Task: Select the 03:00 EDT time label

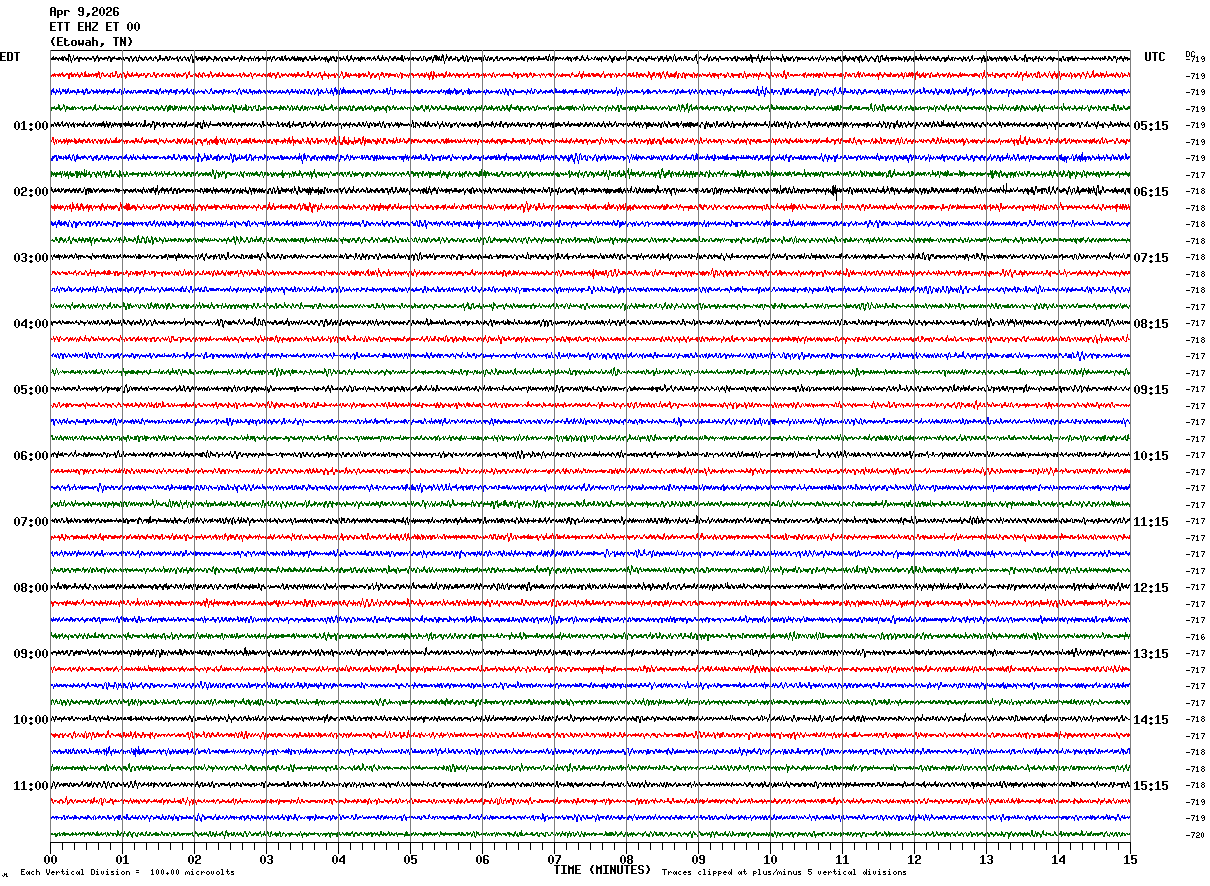Action: tap(31, 258)
